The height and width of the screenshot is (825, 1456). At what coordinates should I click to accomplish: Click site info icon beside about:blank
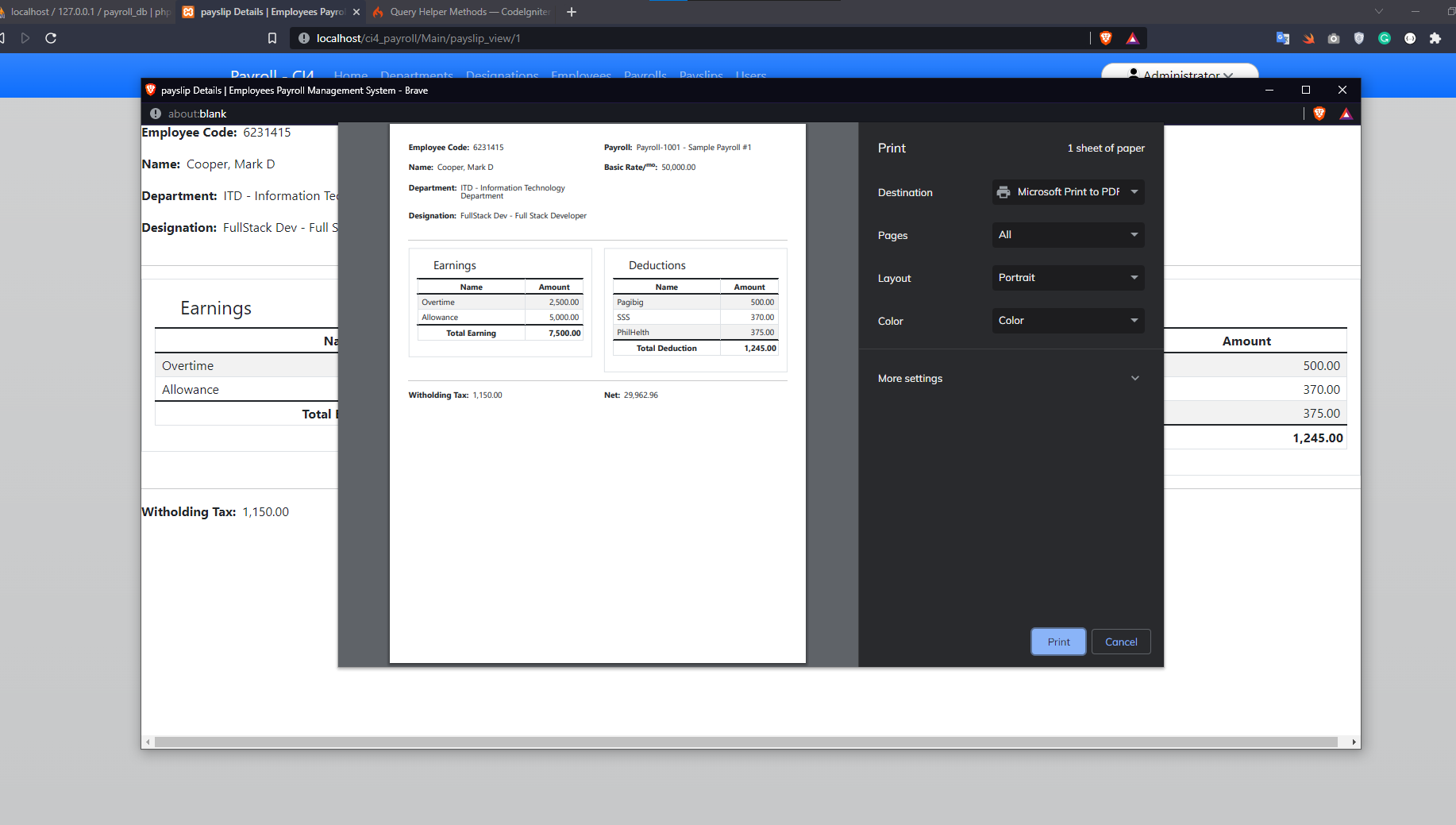click(x=156, y=114)
